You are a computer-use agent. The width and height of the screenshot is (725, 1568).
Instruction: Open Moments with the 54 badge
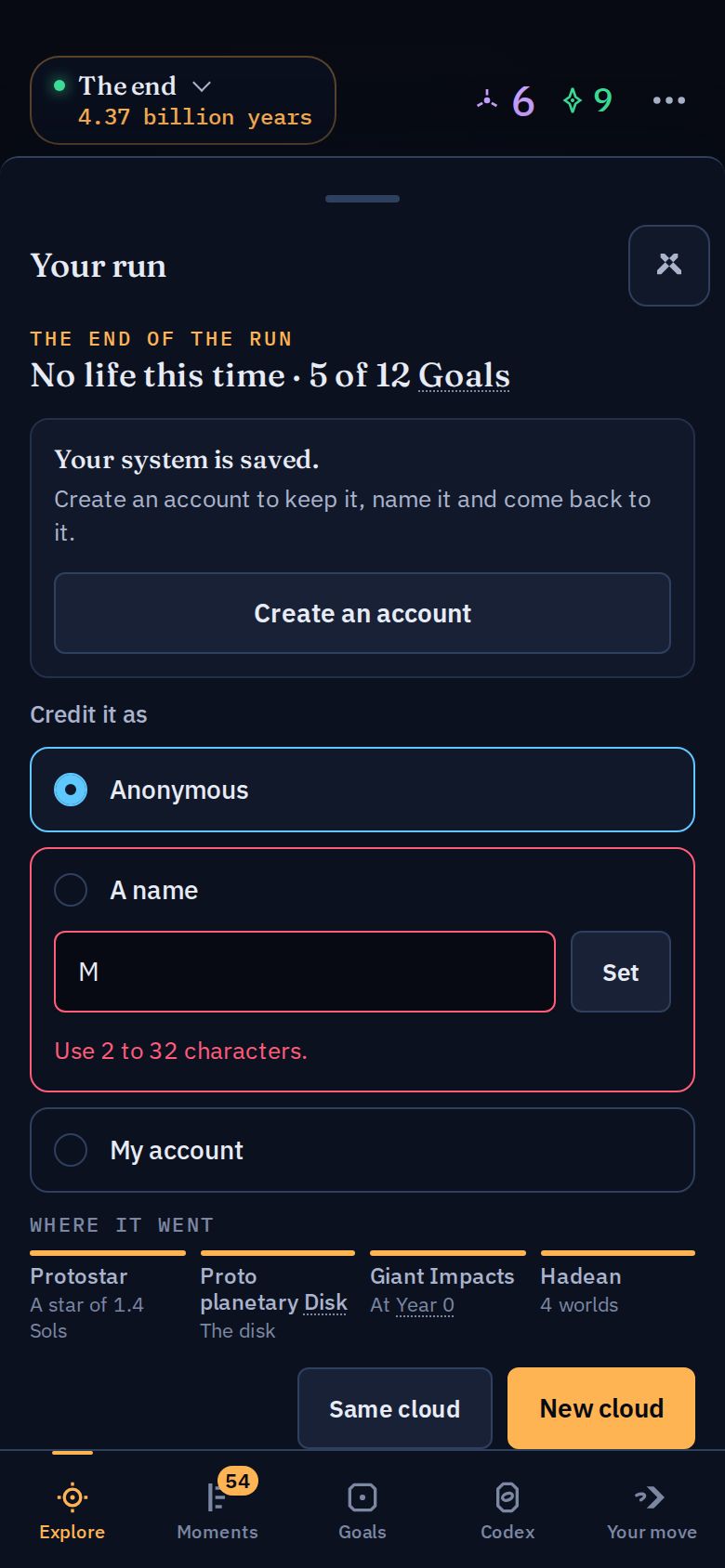click(217, 1509)
